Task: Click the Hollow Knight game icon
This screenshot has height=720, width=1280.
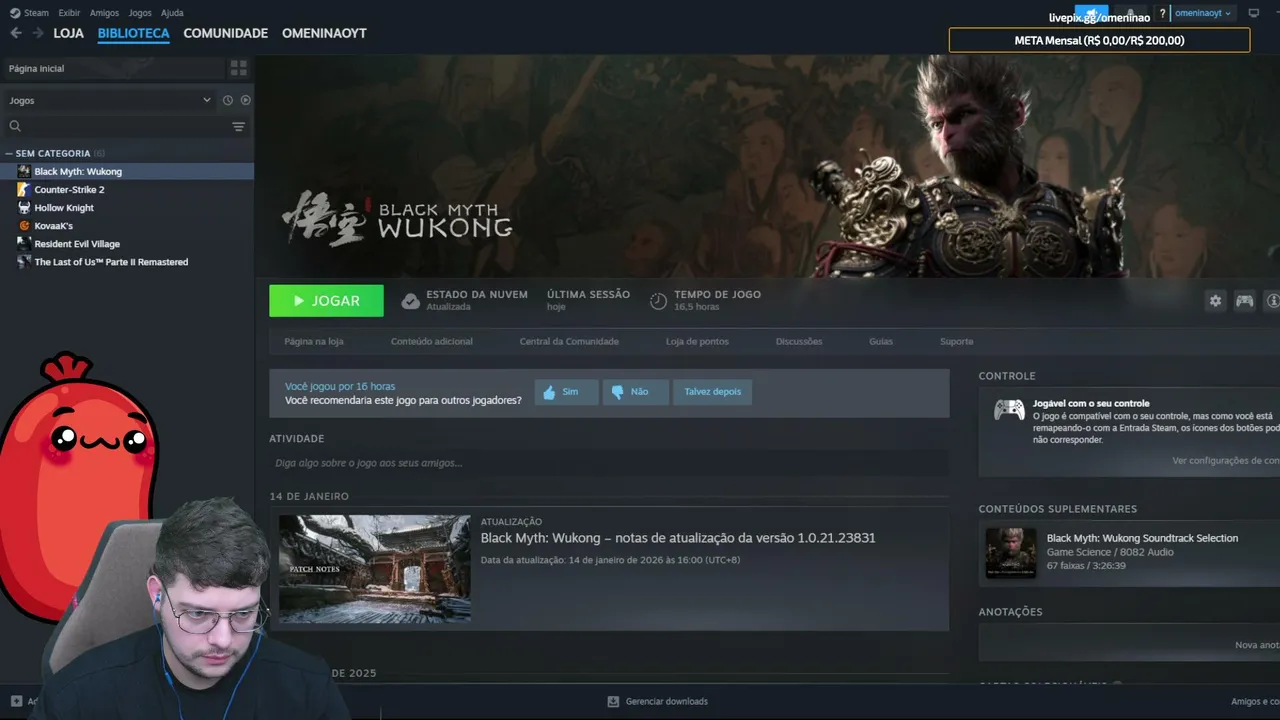Action: pyautogui.click(x=24, y=207)
